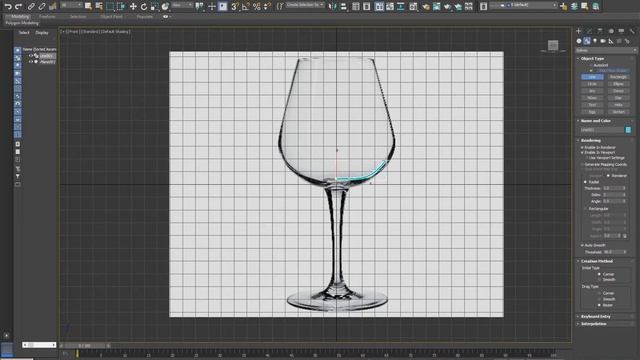Viewport: 640px width, 360px height.
Task: Select the Geometry category icon
Action: click(x=579, y=41)
